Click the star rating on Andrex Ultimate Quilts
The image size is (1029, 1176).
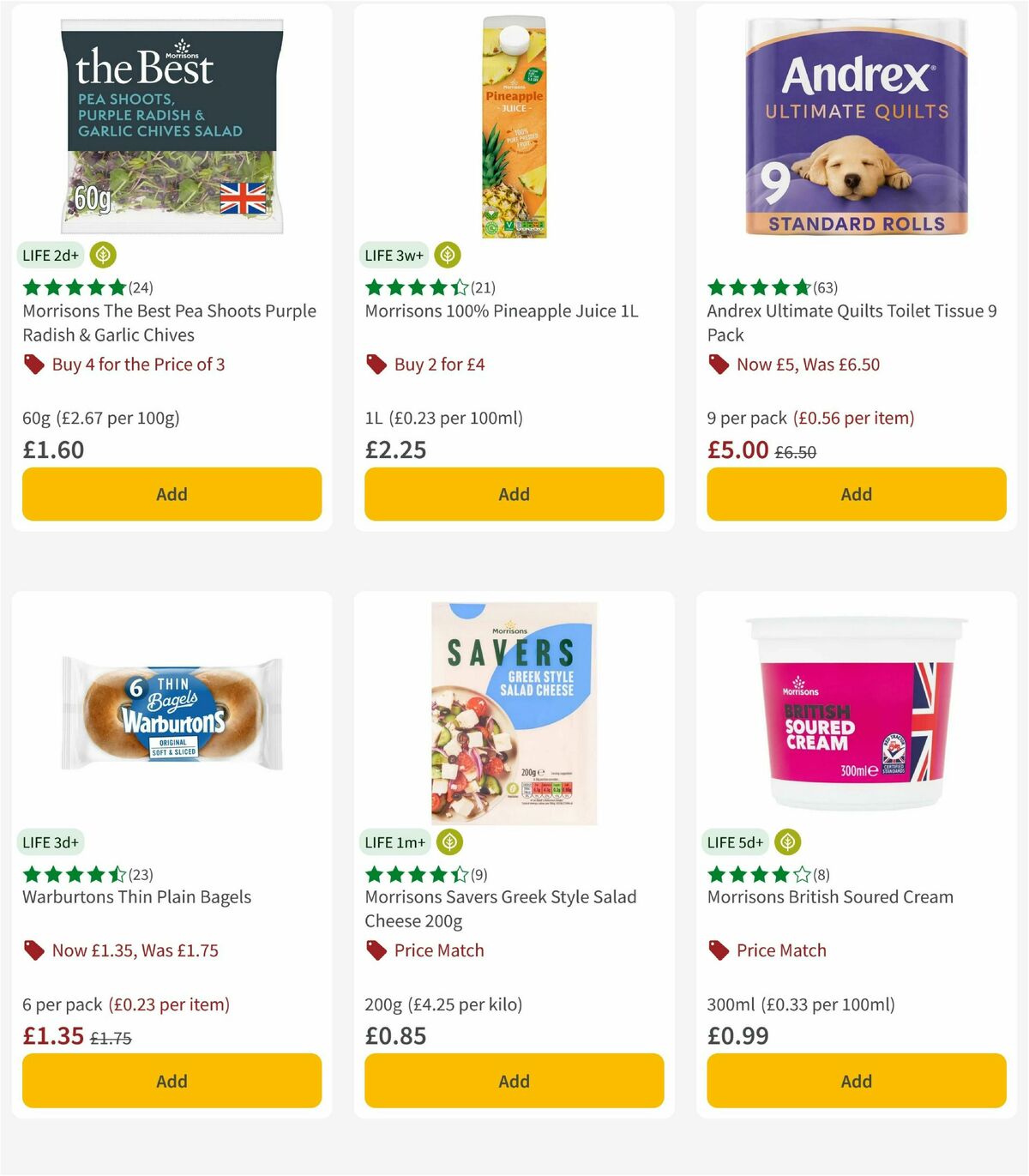tap(758, 287)
